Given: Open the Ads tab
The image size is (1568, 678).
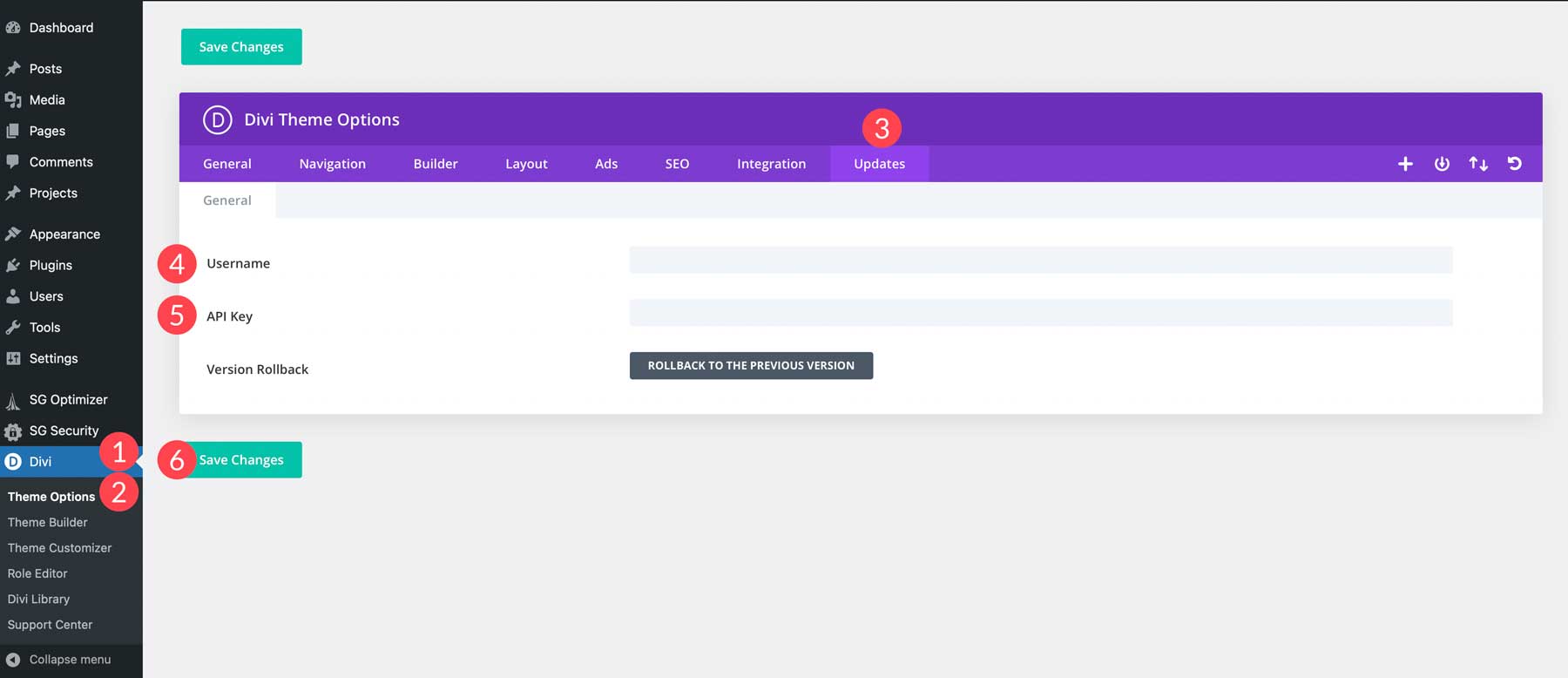Looking at the screenshot, I should 606,164.
